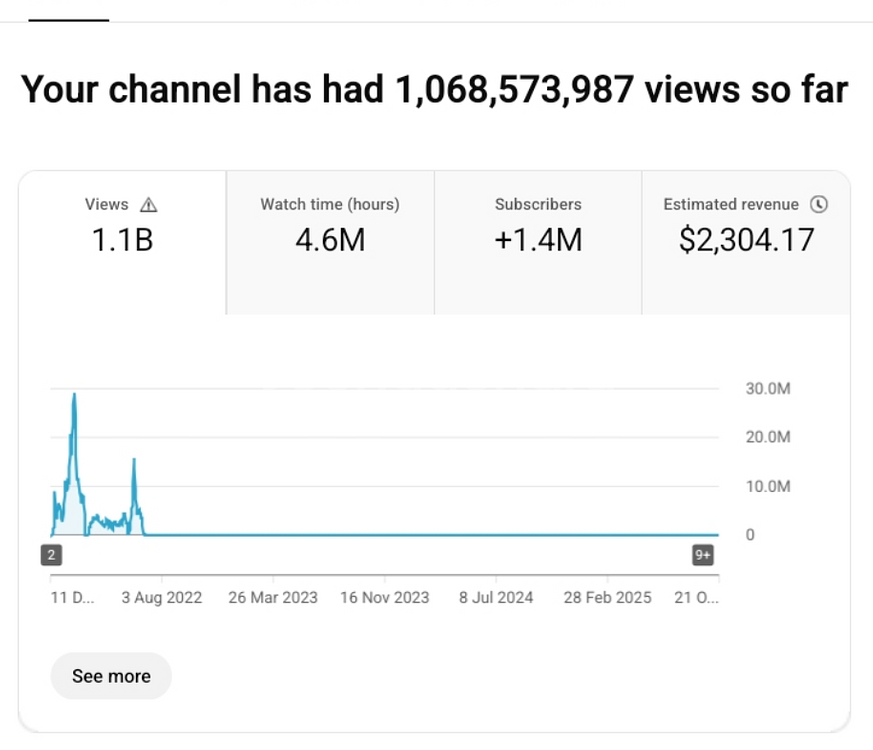Click the clock icon beside Estimated revenue
Screen dimensions: 873x750
(818, 204)
